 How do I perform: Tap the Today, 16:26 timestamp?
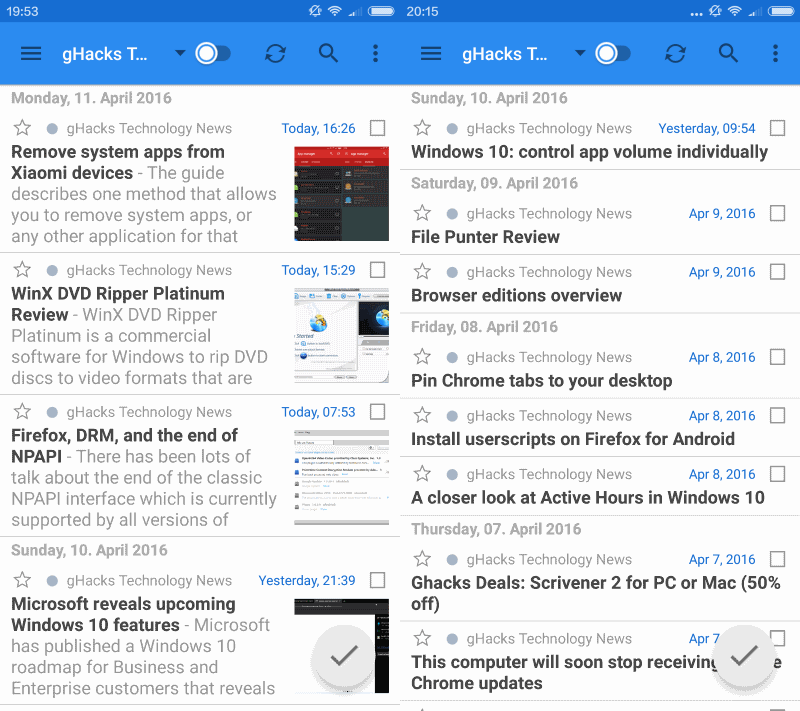318,129
